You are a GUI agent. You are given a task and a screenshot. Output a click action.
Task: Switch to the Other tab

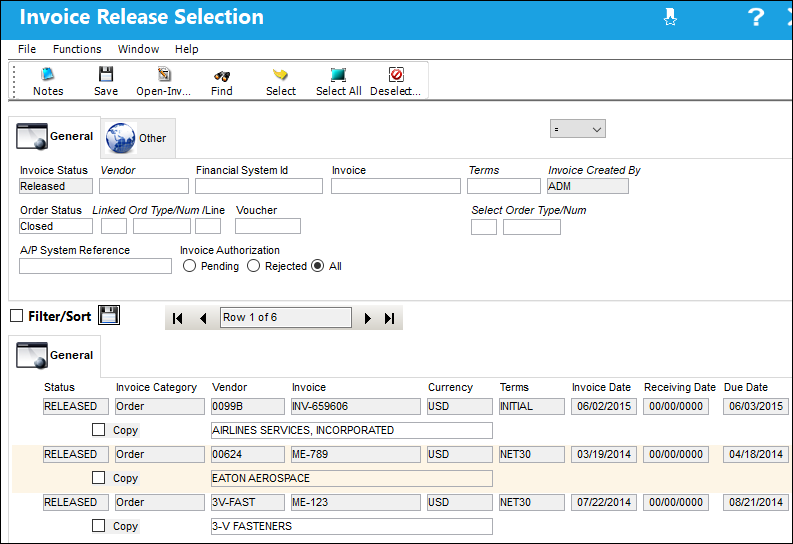pos(138,138)
